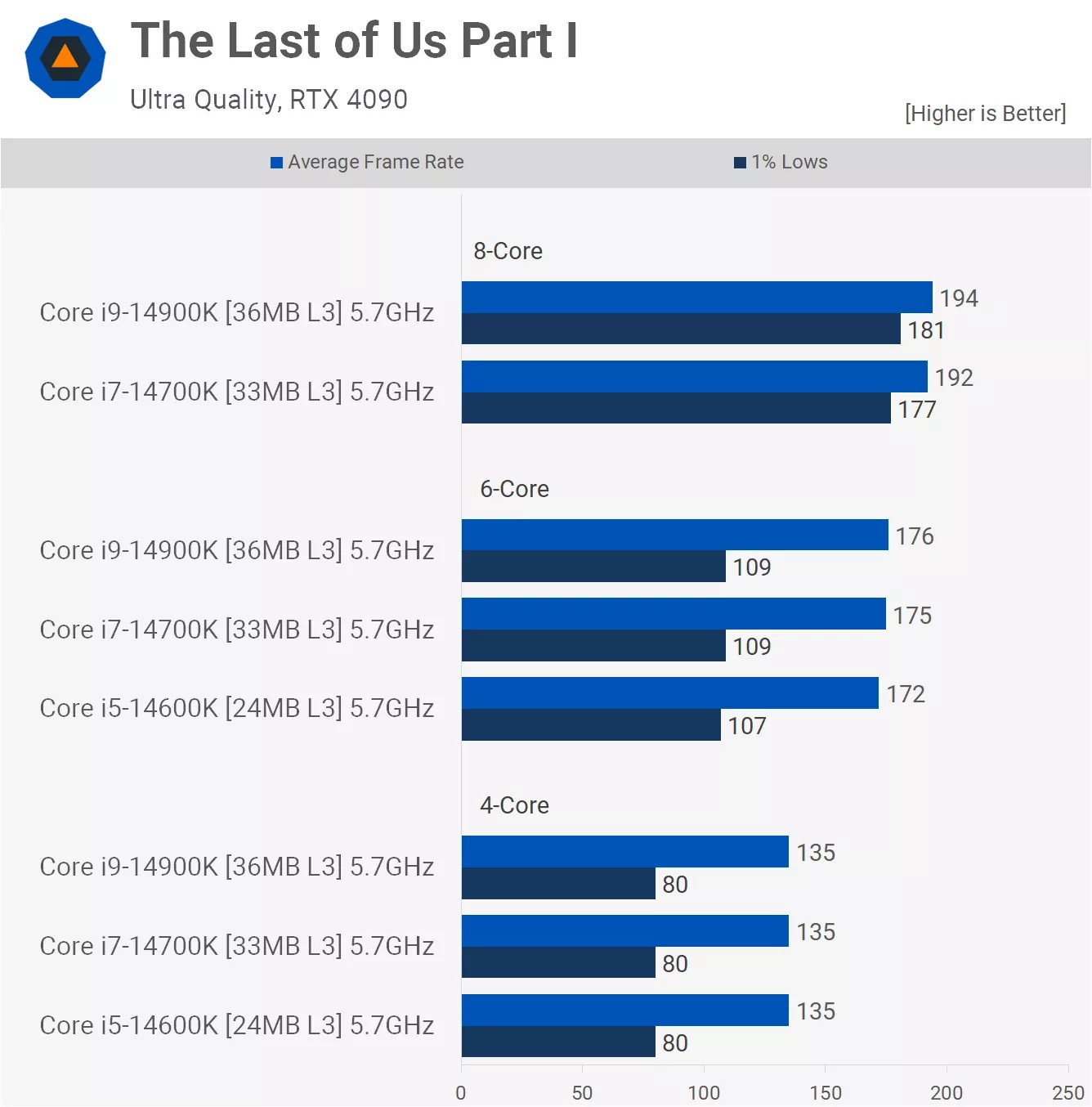Click the '[Higher is Better]' note

point(985,113)
